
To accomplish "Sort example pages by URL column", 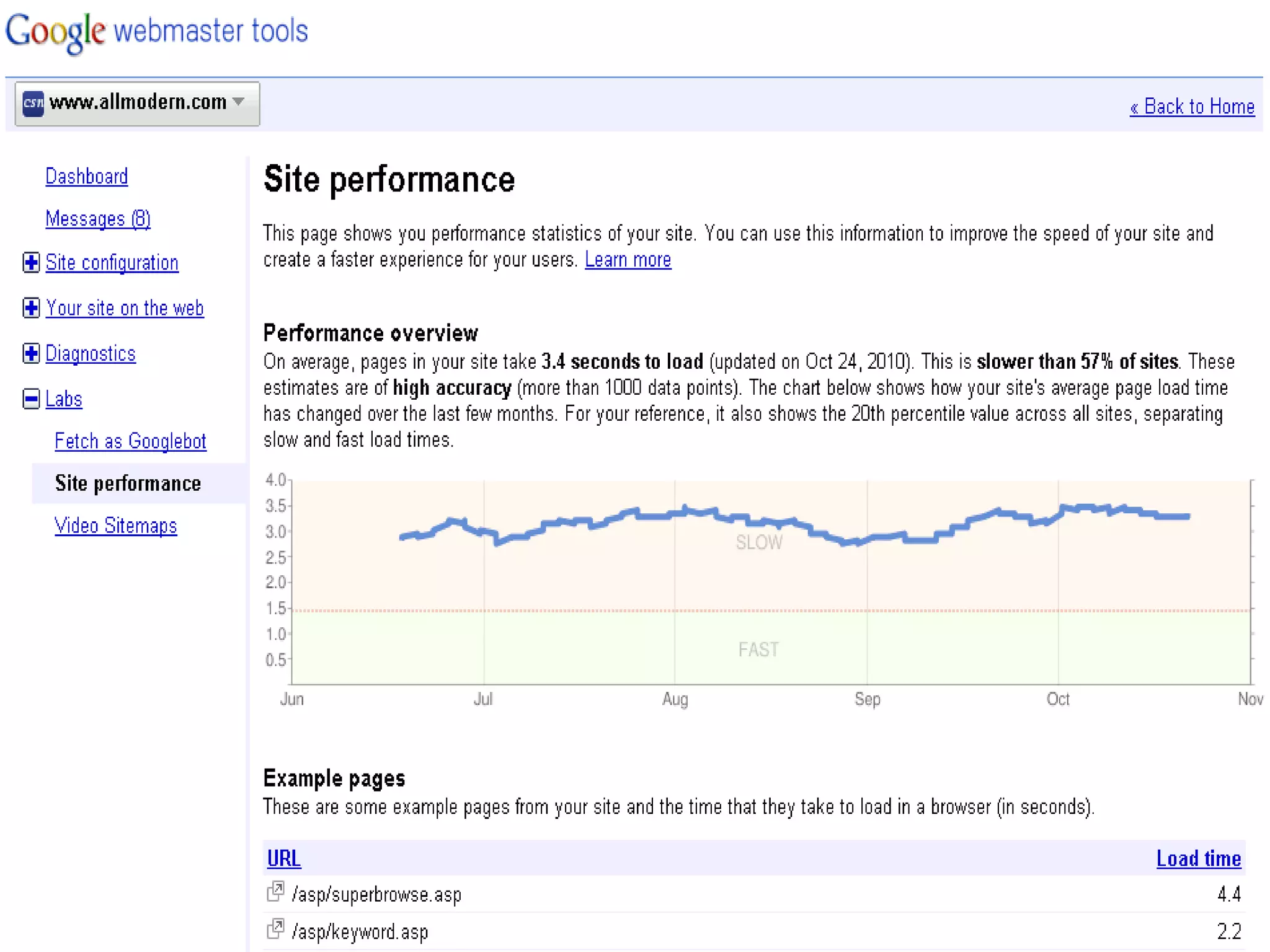I will pos(283,858).
